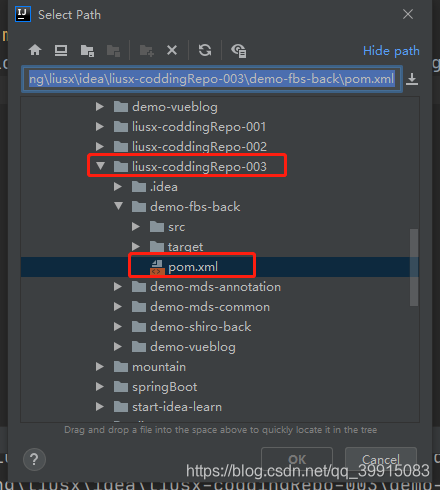The image size is (440, 490).
Task: Expand the src folder arrow
Action: tap(135, 227)
